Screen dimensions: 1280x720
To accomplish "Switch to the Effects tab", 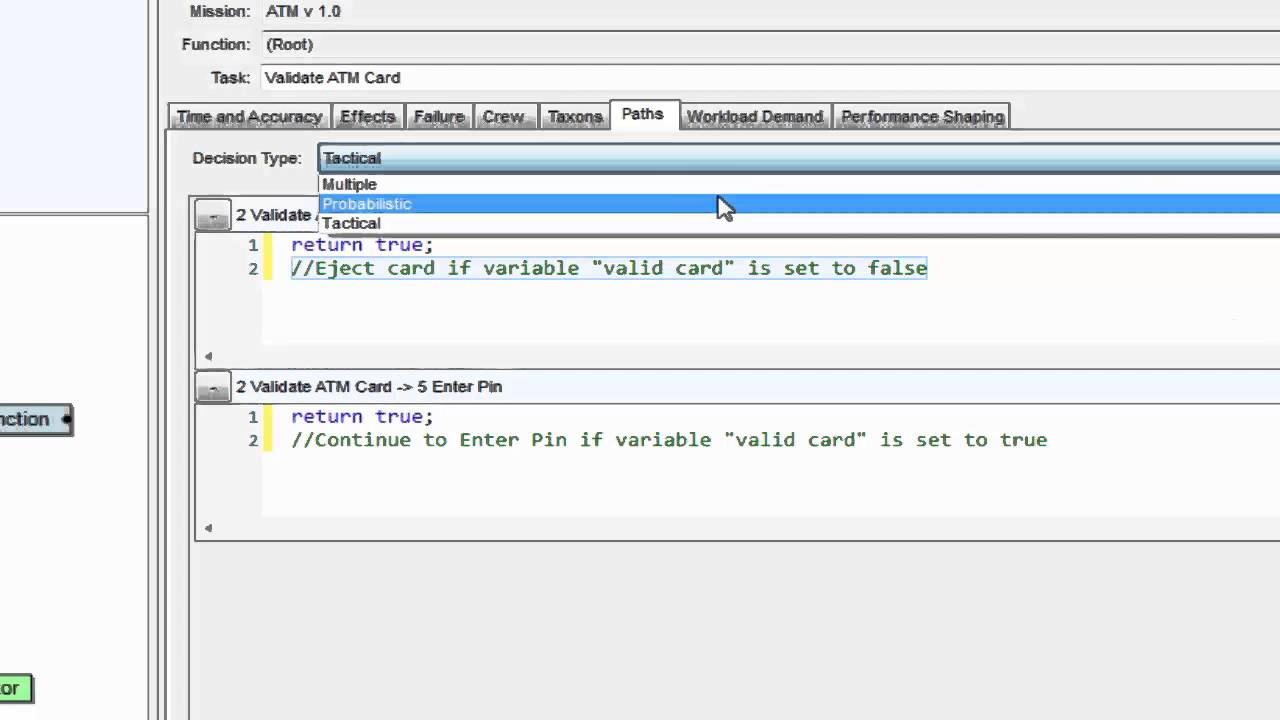I will coord(367,117).
